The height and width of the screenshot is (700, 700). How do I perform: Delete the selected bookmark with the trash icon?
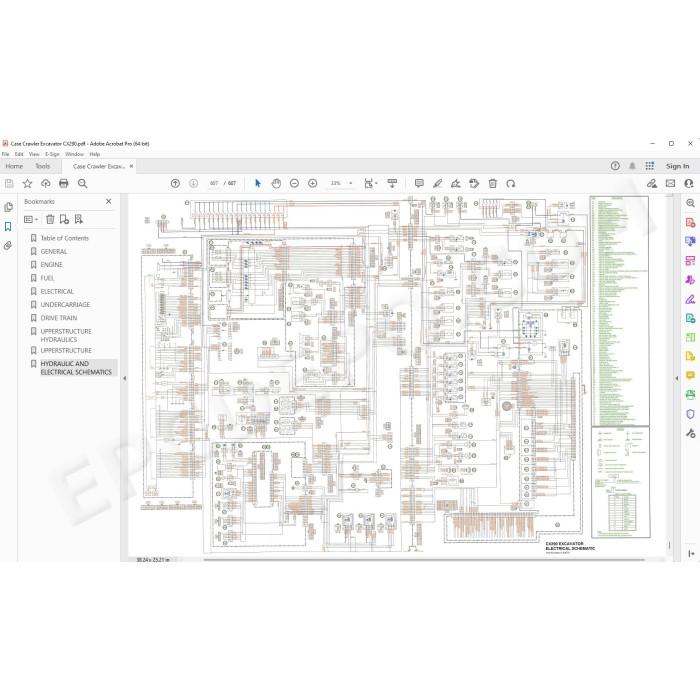50,219
